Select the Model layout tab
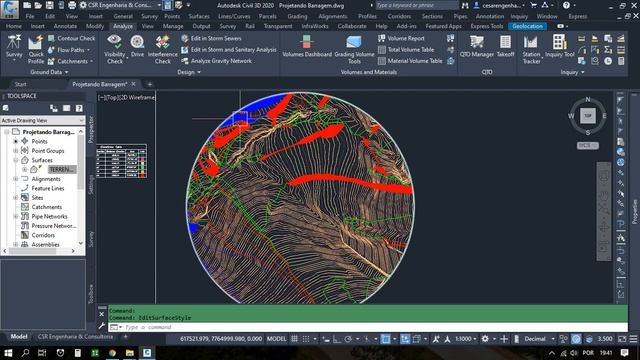The width and height of the screenshot is (640, 360). click(18, 337)
